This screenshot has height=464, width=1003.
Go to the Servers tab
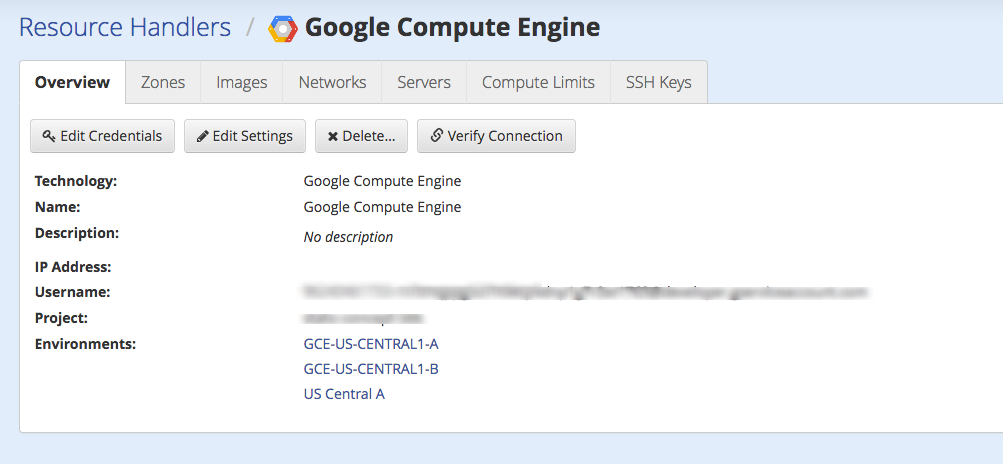(424, 82)
